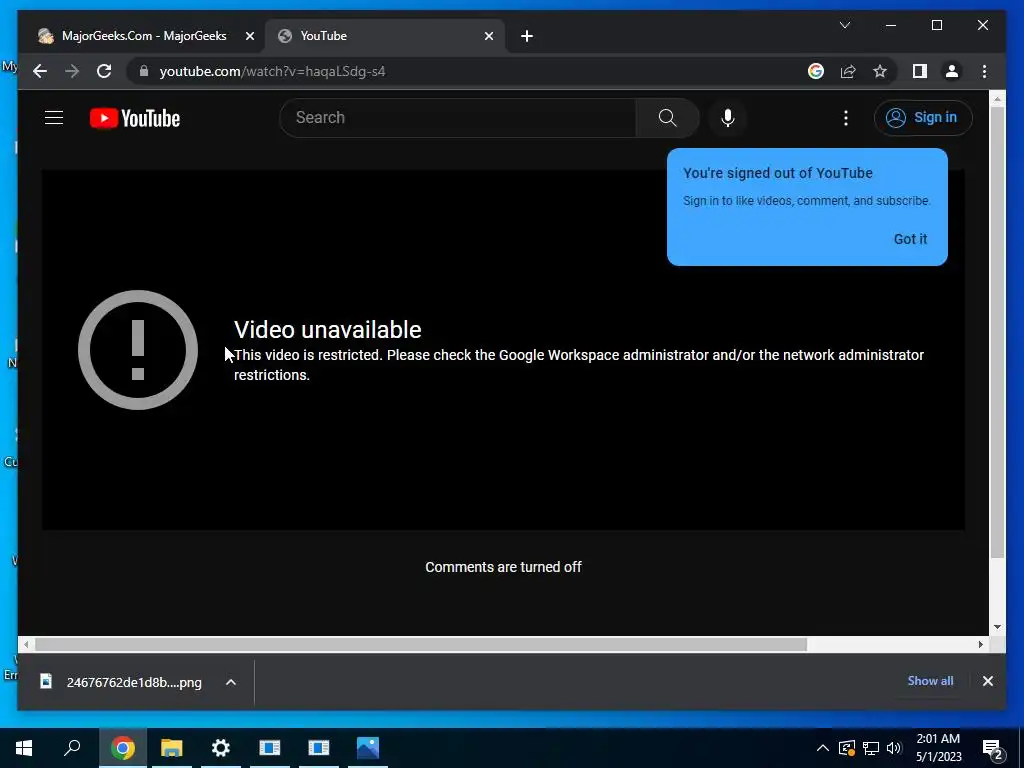Image resolution: width=1024 pixels, height=768 pixels.
Task: Click the horizontal scrollbar thumb
Action: click(421, 645)
